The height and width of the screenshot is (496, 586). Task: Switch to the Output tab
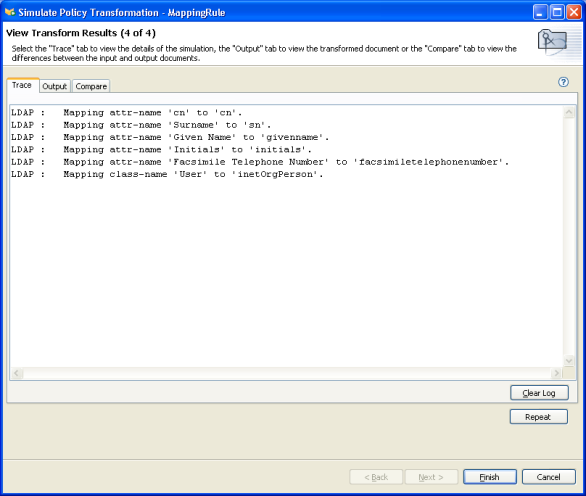tap(55, 86)
